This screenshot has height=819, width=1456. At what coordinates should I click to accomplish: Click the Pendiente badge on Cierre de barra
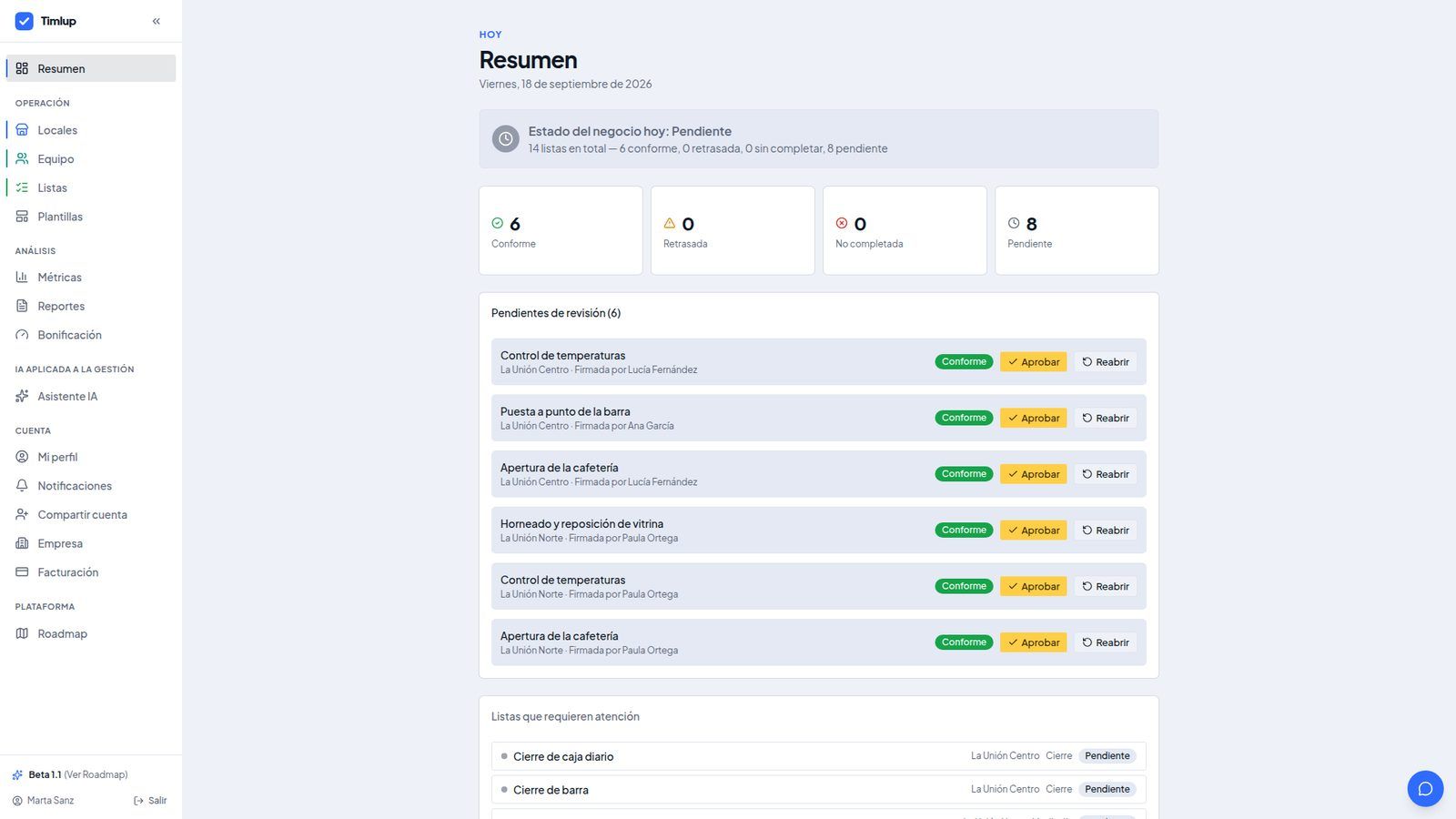coord(1107,790)
